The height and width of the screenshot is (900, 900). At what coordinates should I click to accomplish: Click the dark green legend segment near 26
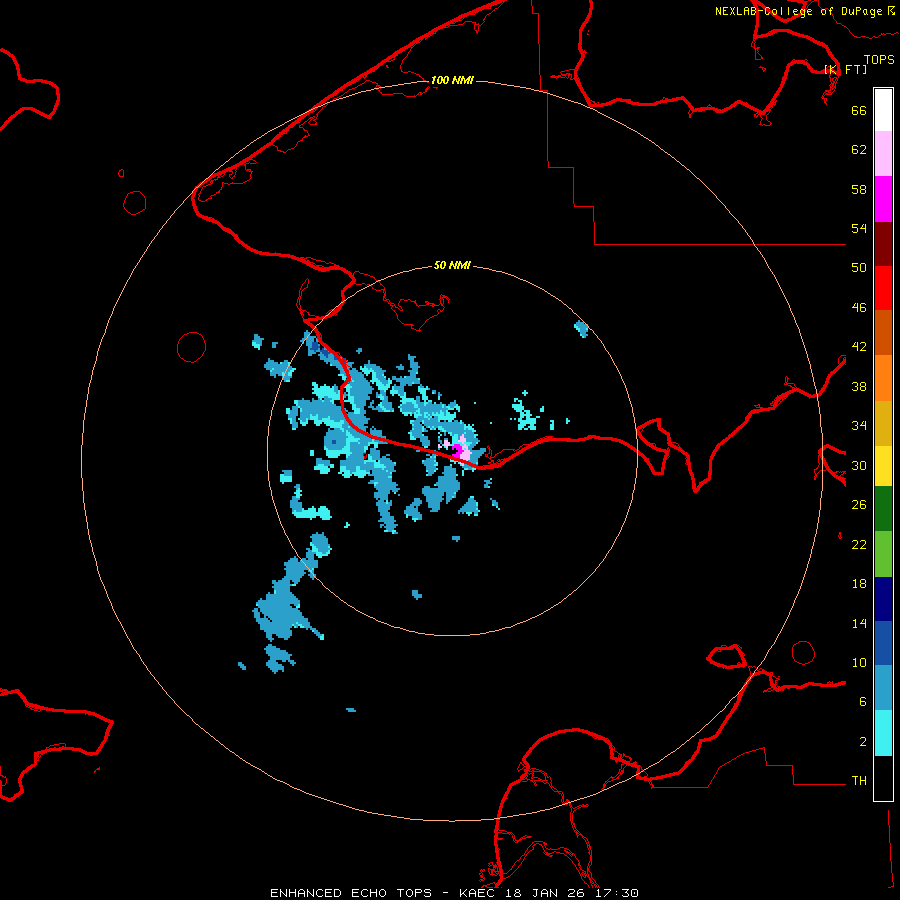[883, 509]
